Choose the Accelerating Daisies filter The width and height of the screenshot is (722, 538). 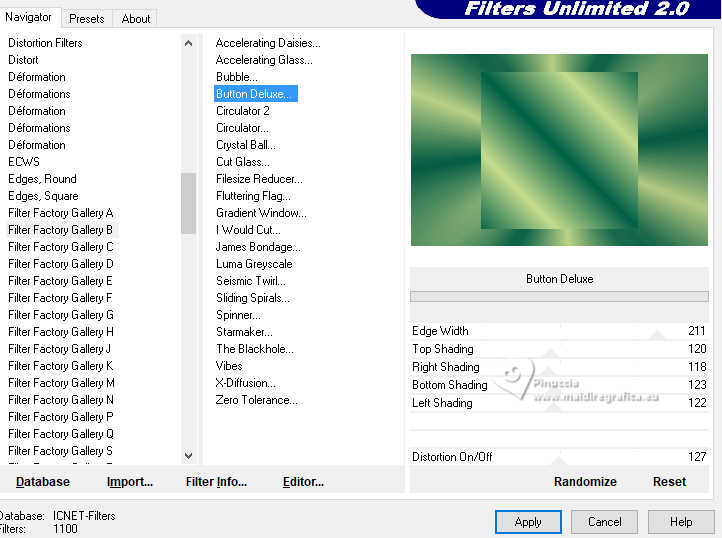(x=268, y=43)
